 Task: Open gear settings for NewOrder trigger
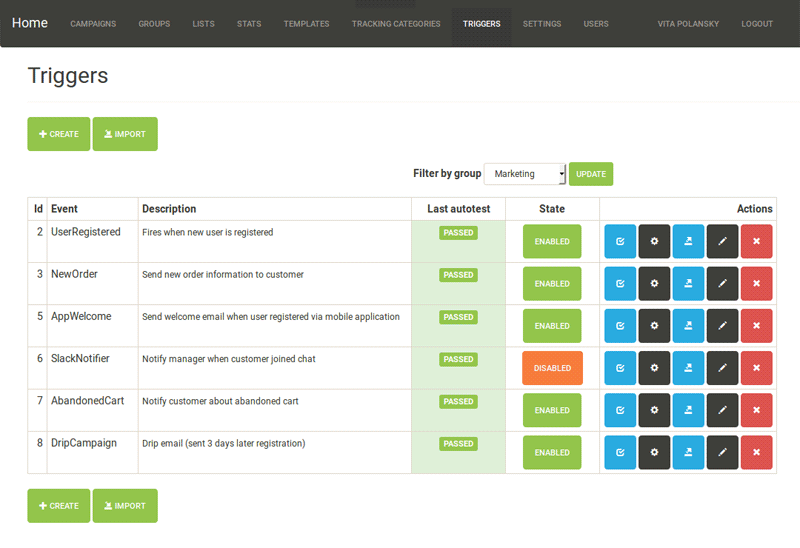pos(654,284)
